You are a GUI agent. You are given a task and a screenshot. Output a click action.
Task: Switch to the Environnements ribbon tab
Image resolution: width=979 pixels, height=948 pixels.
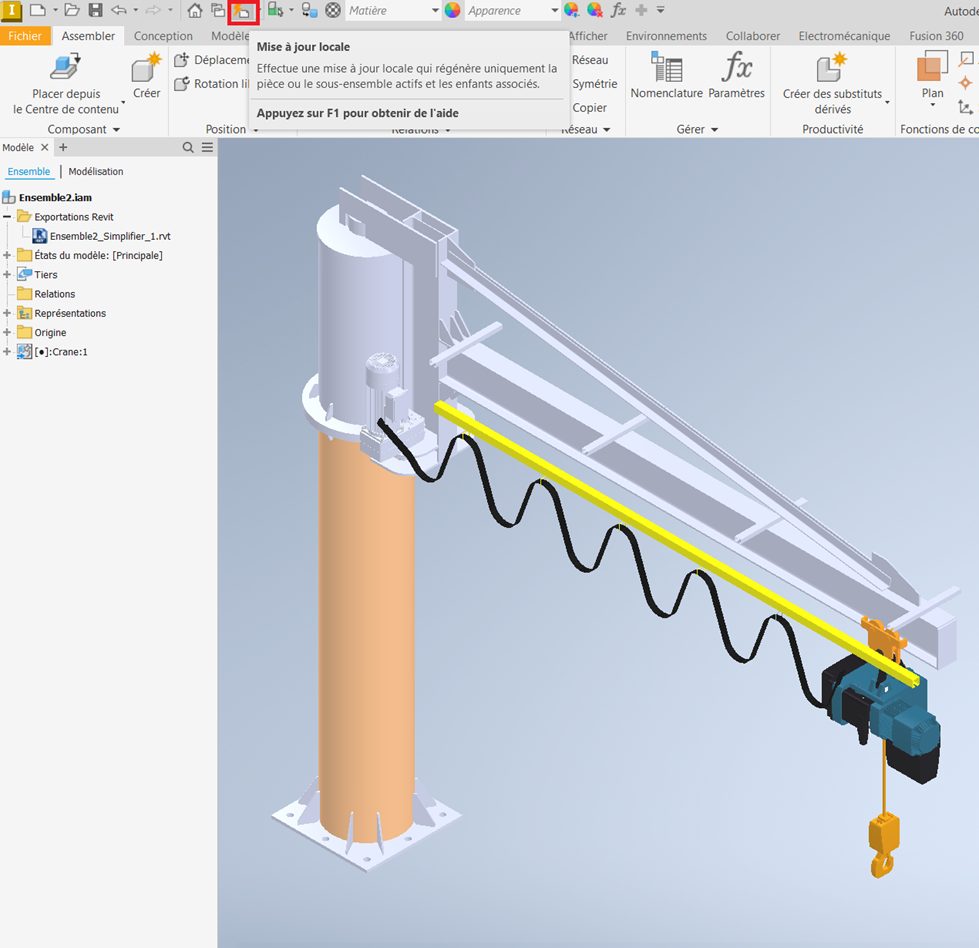tap(666, 36)
